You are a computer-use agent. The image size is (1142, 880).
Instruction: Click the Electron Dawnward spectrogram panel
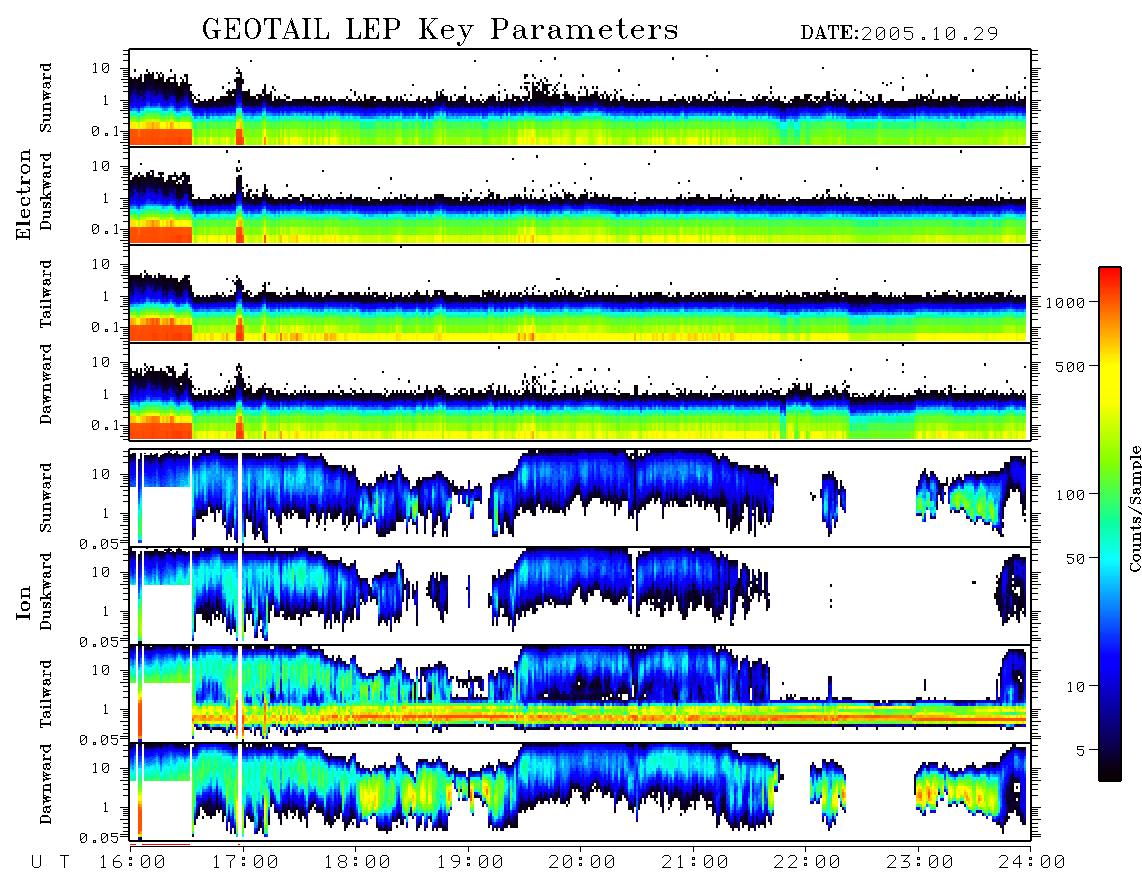pyautogui.click(x=580, y=392)
